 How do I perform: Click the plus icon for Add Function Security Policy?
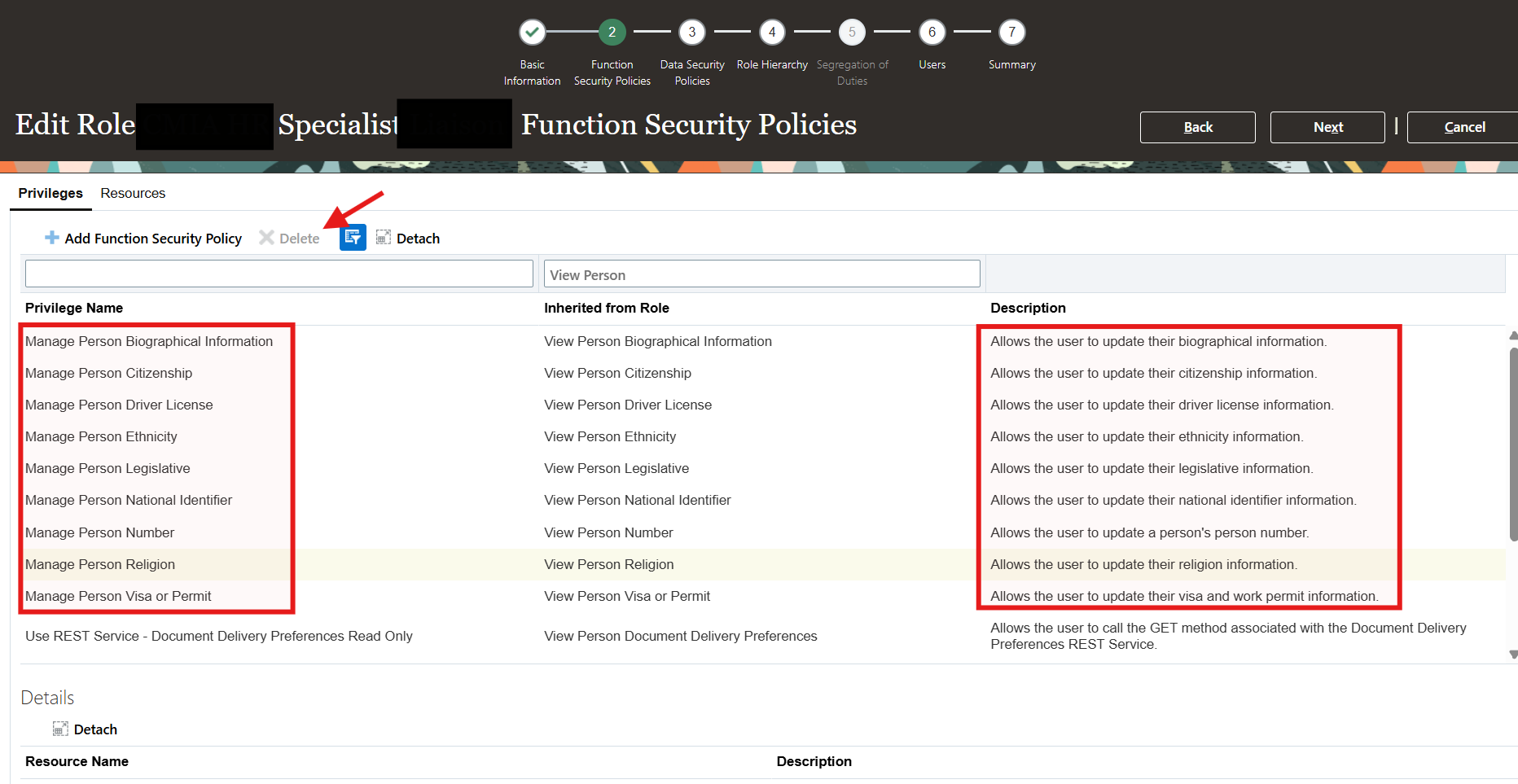(x=52, y=238)
